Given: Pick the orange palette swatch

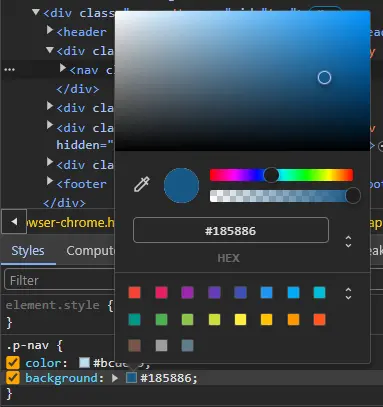Looking at the screenshot, I should (293, 319).
